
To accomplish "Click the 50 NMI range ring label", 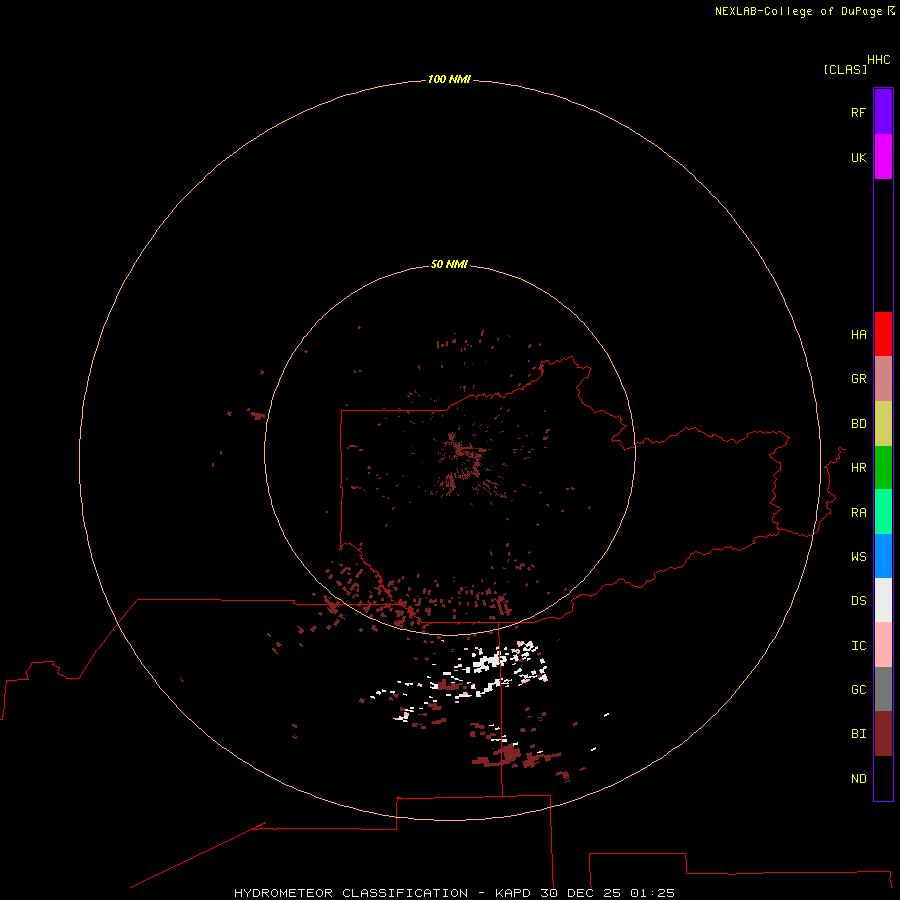I will pos(449,264).
